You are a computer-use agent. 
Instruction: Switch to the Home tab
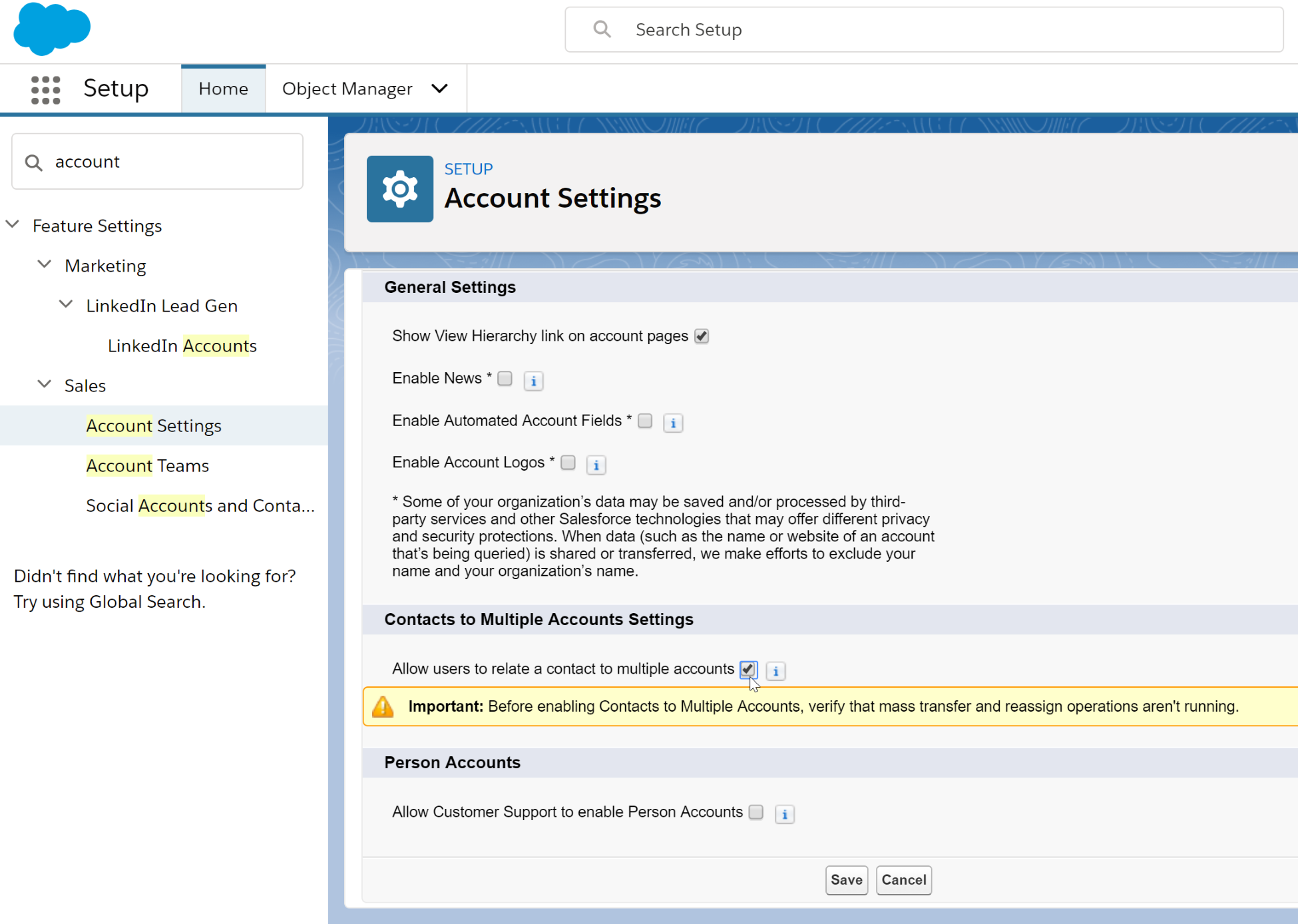coord(223,89)
